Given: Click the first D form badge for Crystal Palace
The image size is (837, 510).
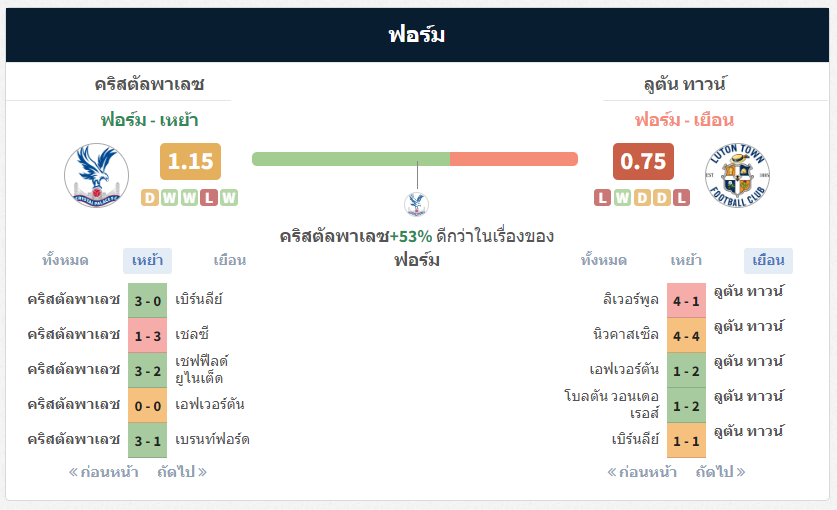Looking at the screenshot, I should tap(149, 198).
